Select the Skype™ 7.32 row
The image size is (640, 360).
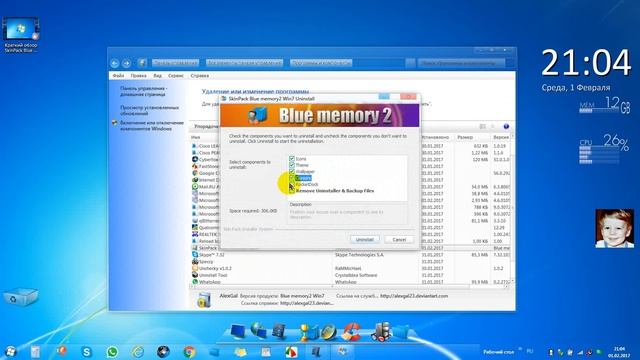[x=350, y=255]
